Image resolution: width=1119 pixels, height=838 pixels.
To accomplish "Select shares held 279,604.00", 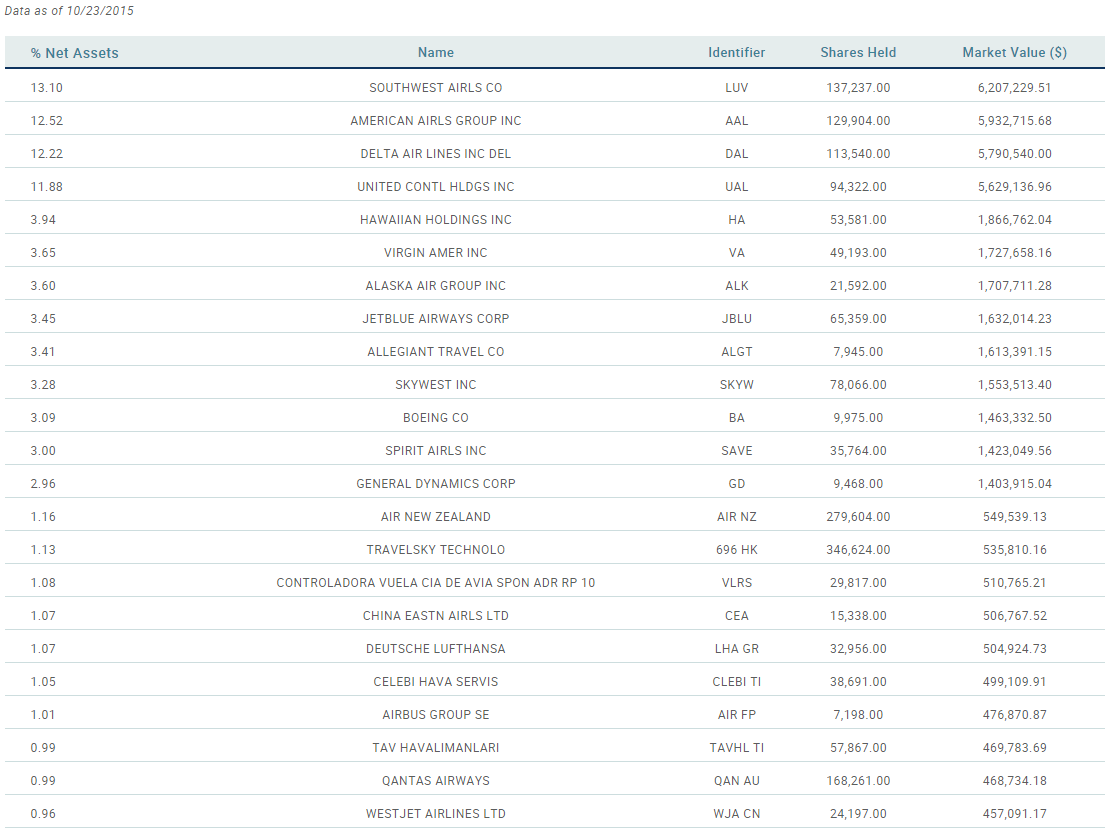I will coord(858,516).
